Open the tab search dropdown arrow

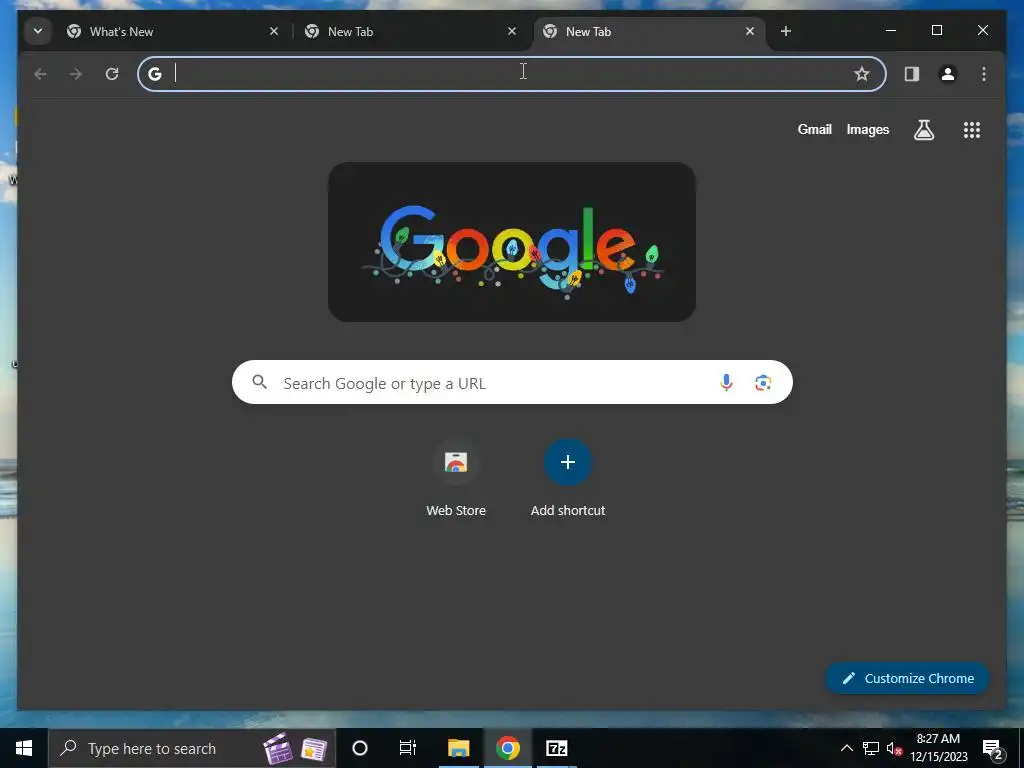pos(38,31)
